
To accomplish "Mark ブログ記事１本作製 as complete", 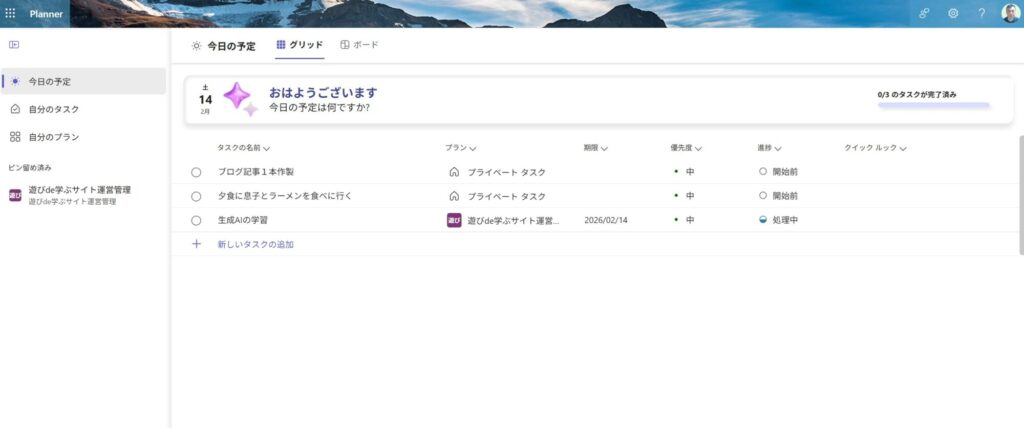I will pyautogui.click(x=196, y=172).
